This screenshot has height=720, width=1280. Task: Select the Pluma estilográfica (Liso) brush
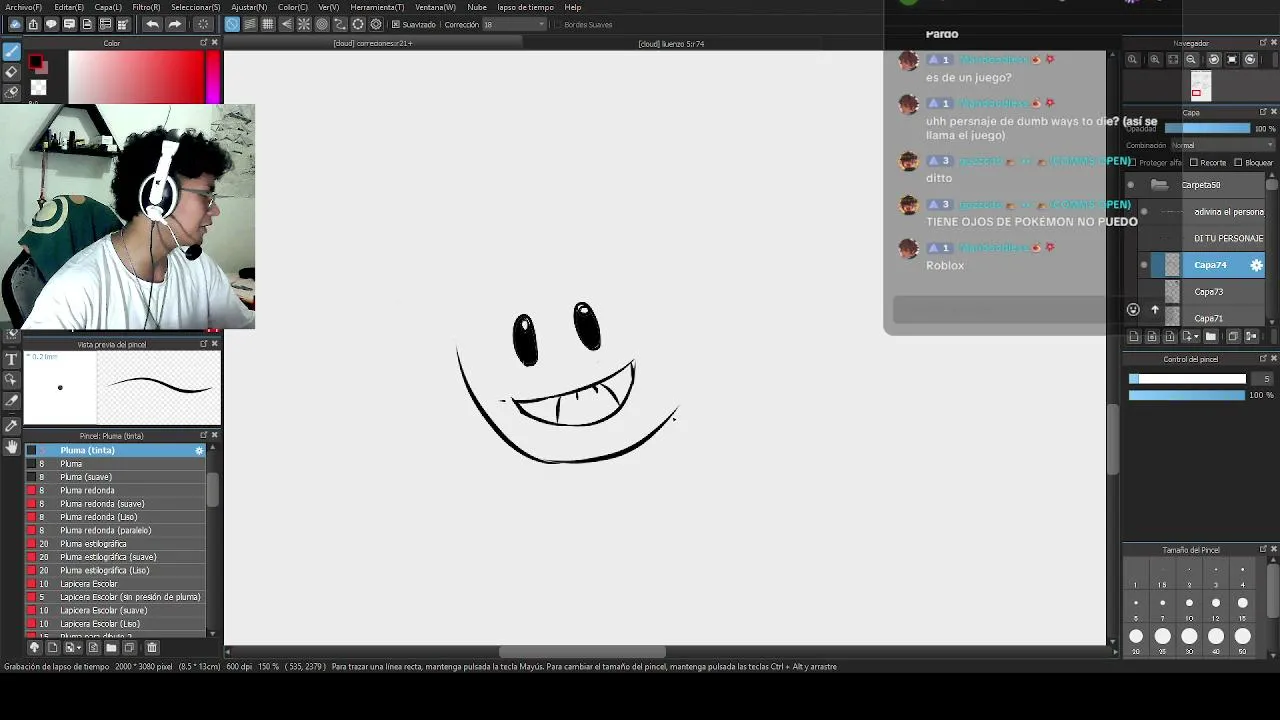pos(114,571)
